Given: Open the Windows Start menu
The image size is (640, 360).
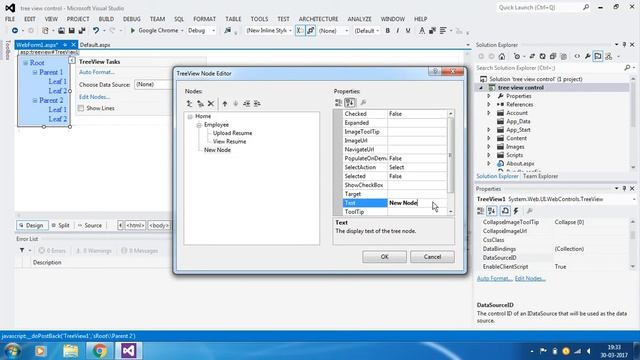Looking at the screenshot, I should [12, 351].
